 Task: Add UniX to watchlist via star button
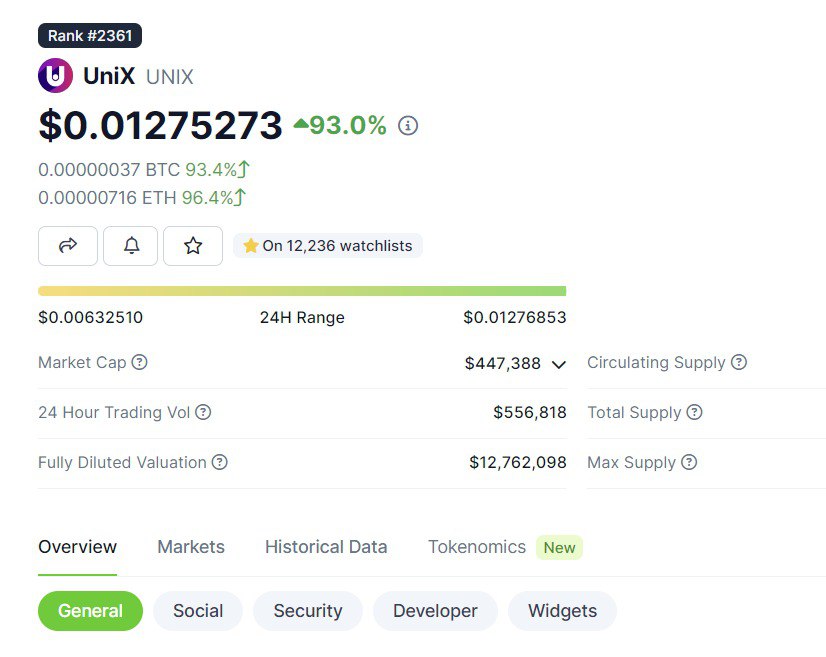point(193,246)
